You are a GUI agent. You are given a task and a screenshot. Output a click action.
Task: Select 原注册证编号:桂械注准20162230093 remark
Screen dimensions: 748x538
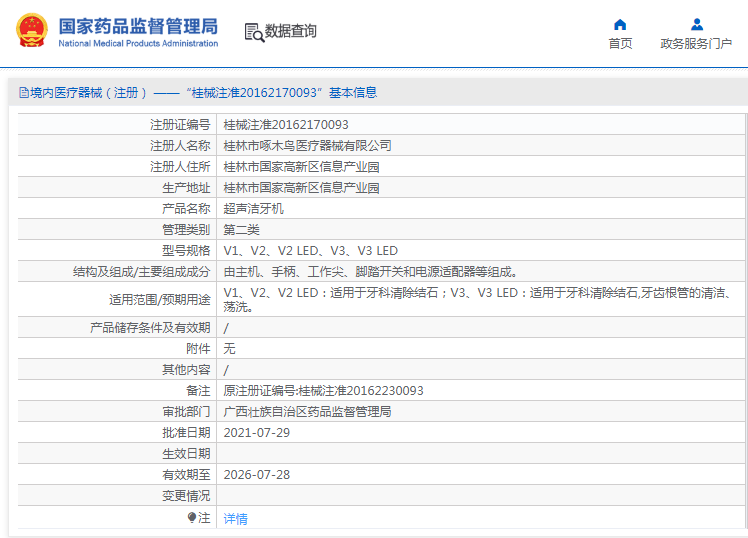[x=323, y=391]
